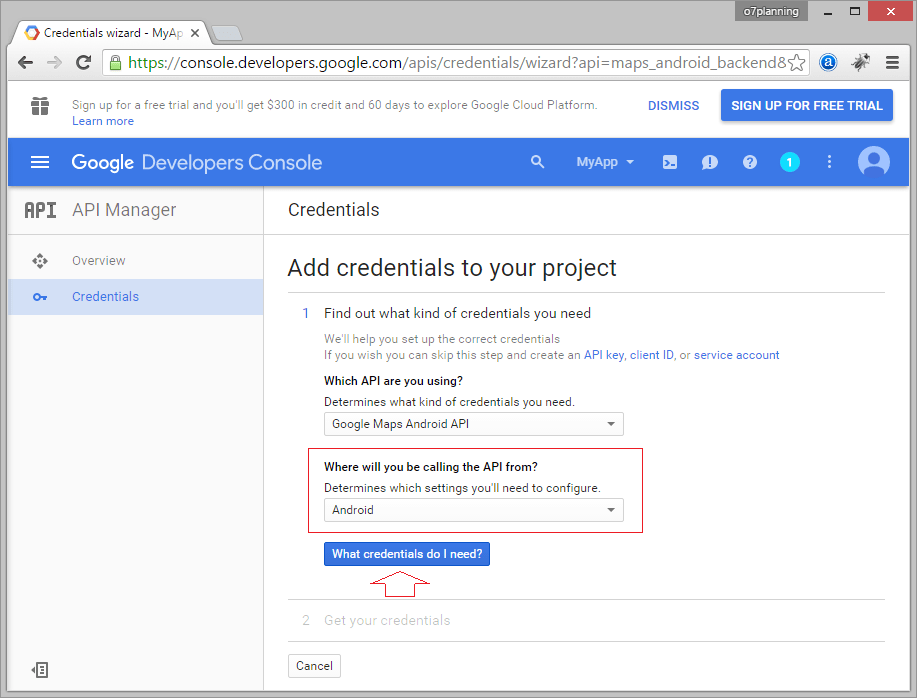Click the API key link
Image resolution: width=917 pixels, height=698 pixels.
pos(604,355)
